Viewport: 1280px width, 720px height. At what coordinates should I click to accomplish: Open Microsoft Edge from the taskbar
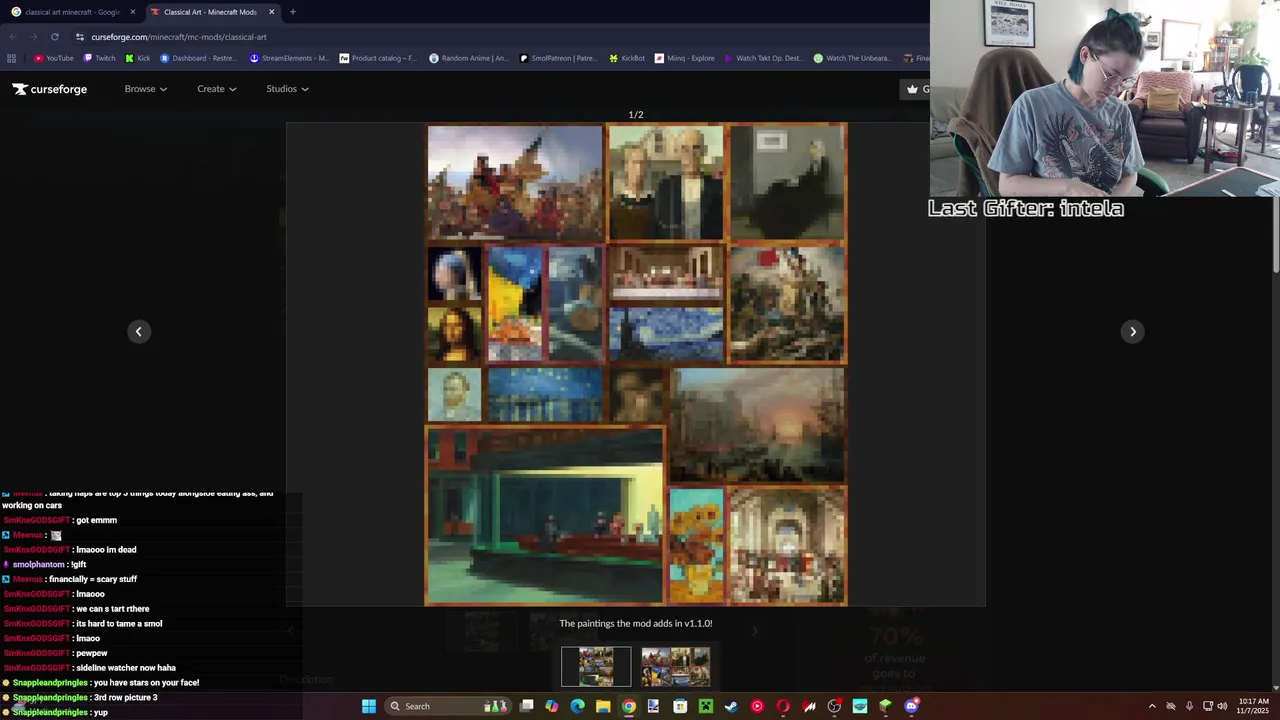click(x=577, y=706)
